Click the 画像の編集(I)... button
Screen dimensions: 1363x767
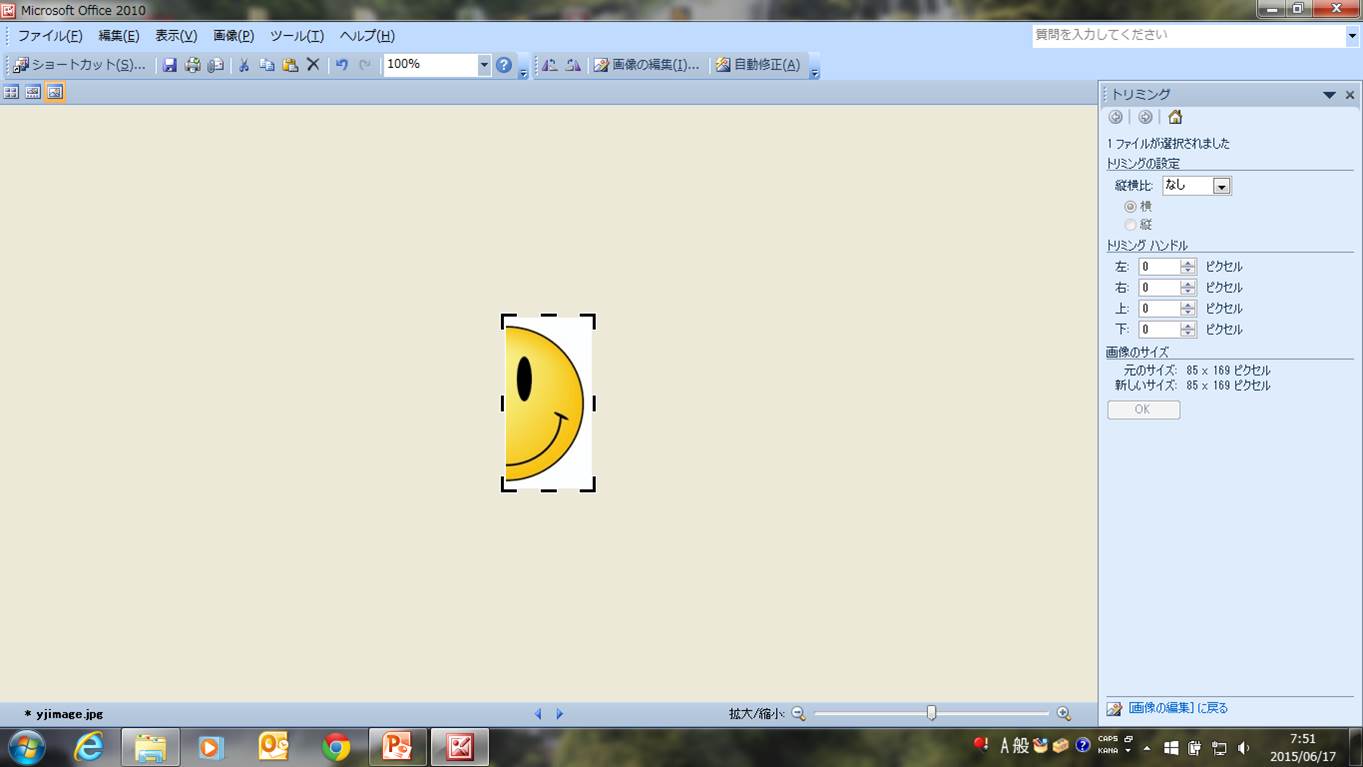point(646,65)
